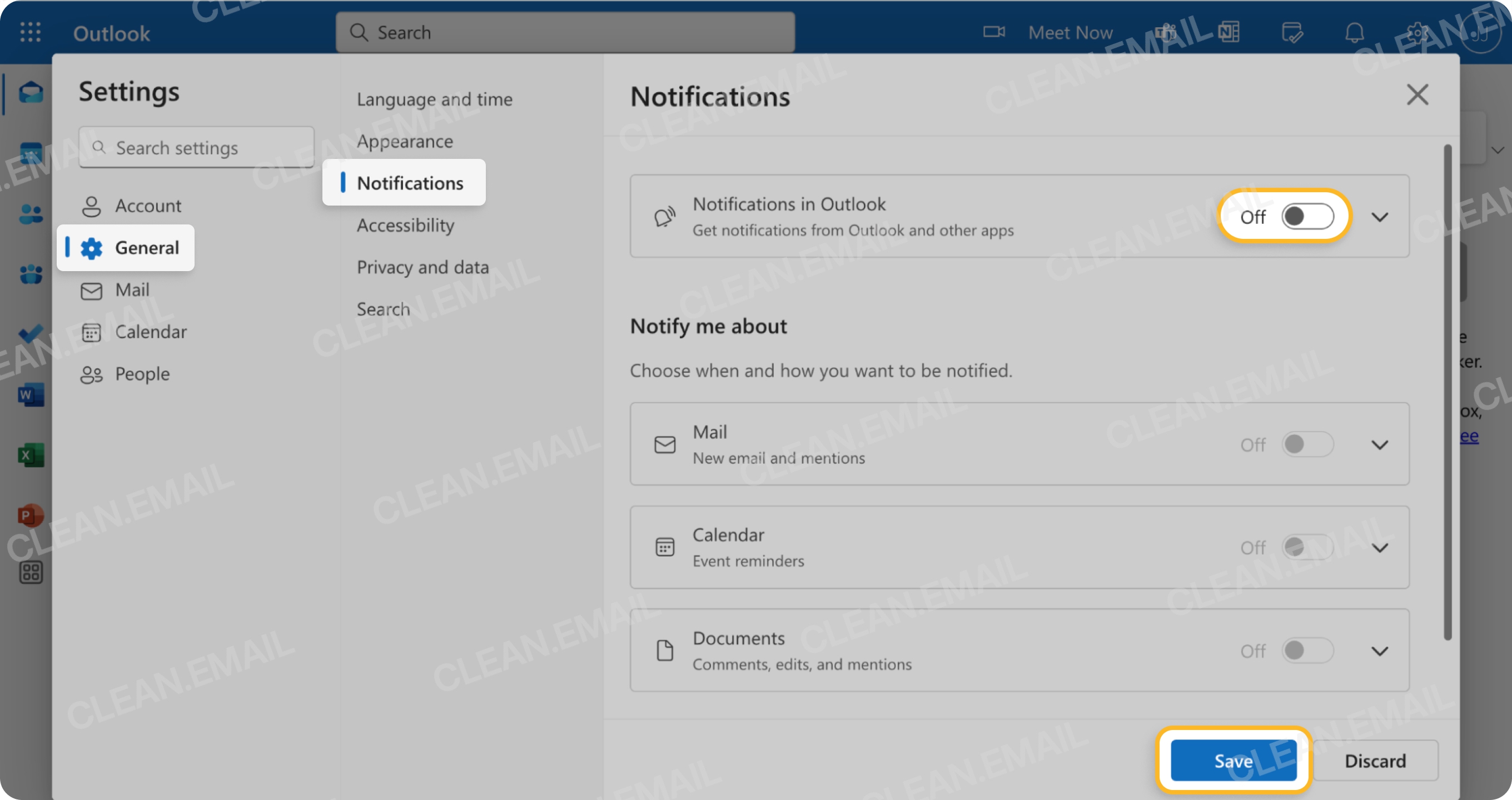This screenshot has width=1512, height=800.
Task: Open More apps icon in left rail
Action: [x=31, y=572]
